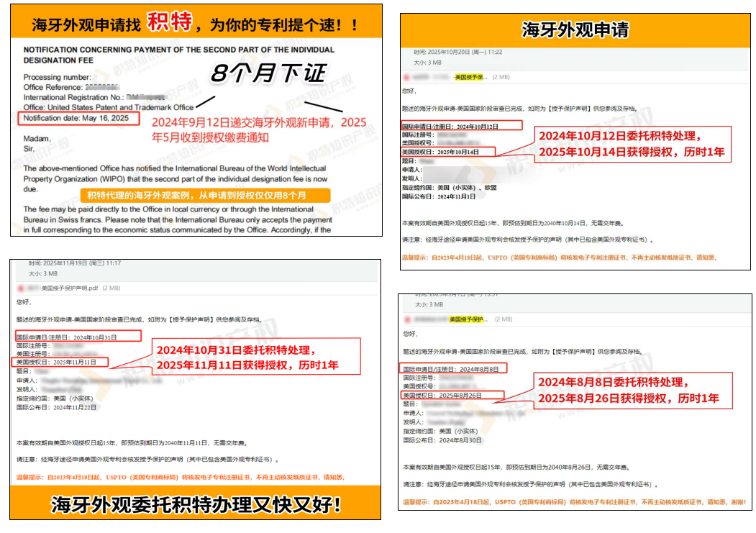The height and width of the screenshot is (533, 756).
Task: Open the 美国授予保护声明.pdf attachment
Action: point(70,288)
